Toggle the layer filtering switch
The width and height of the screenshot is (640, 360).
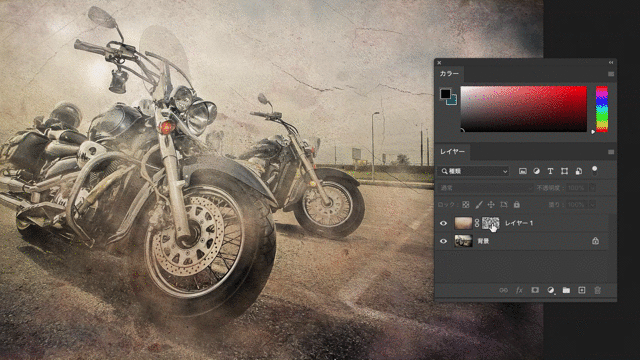click(594, 171)
